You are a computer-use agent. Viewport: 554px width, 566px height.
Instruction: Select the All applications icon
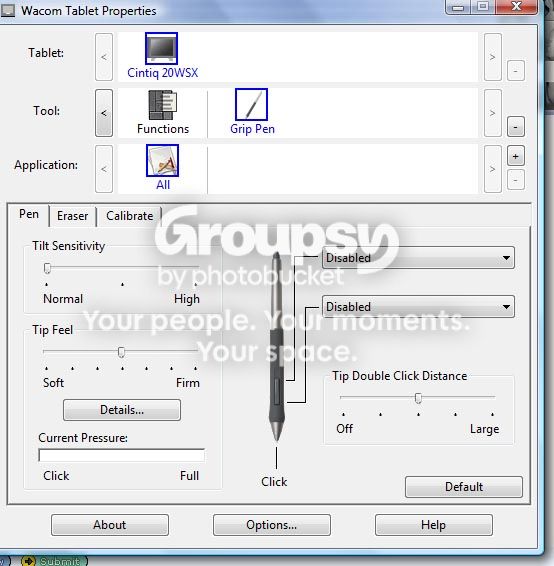(x=162, y=160)
